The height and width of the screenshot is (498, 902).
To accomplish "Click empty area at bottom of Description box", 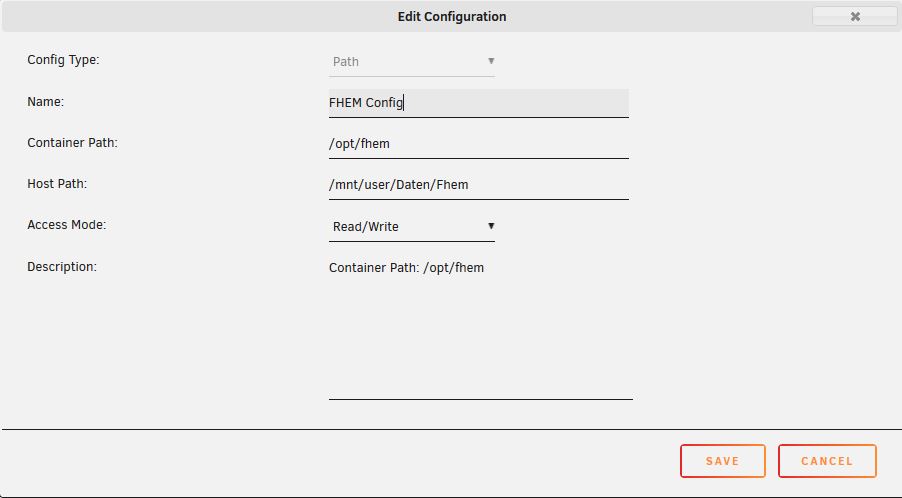I will click(x=480, y=368).
